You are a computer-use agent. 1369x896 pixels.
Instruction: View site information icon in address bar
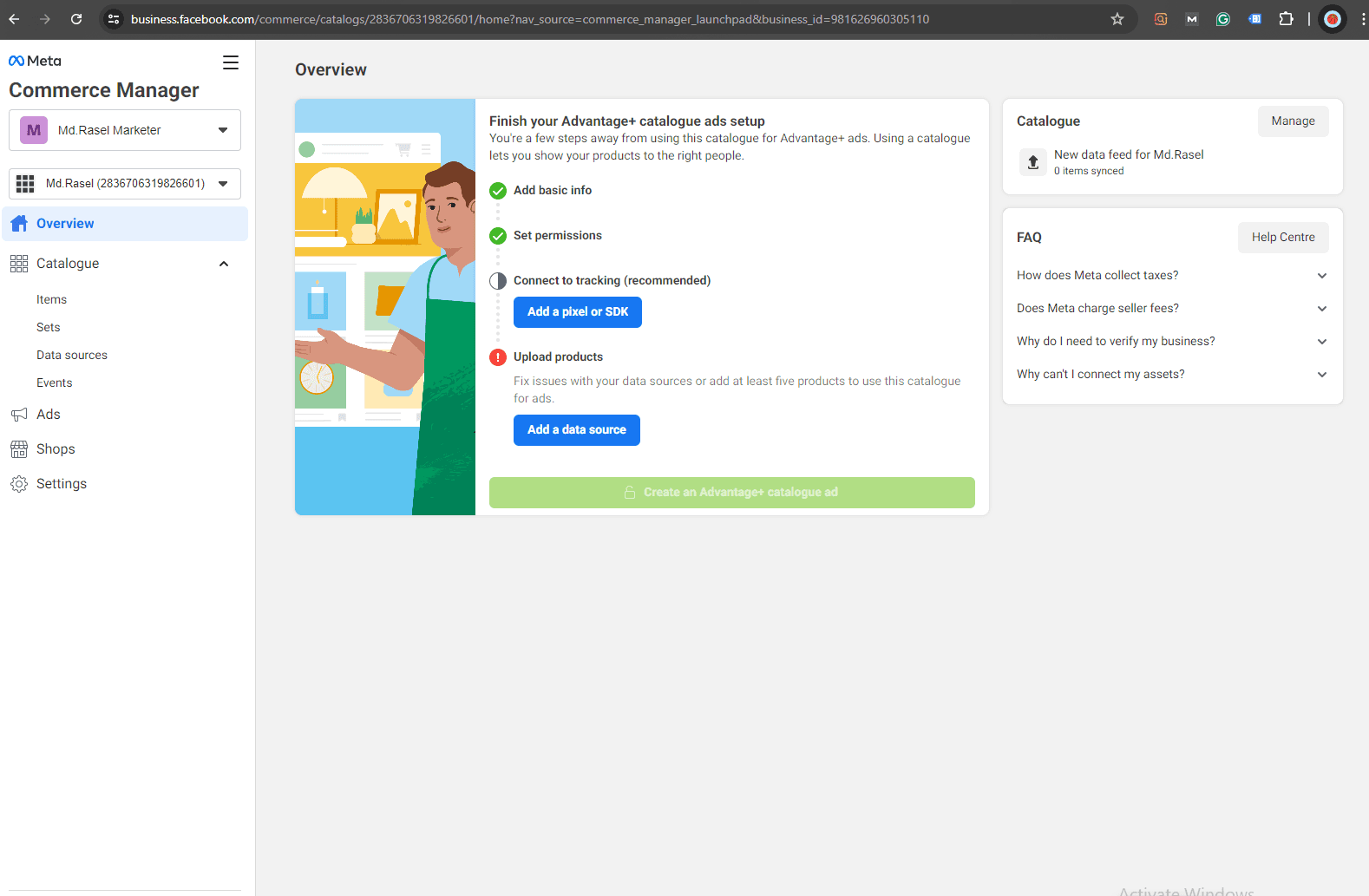(x=114, y=19)
